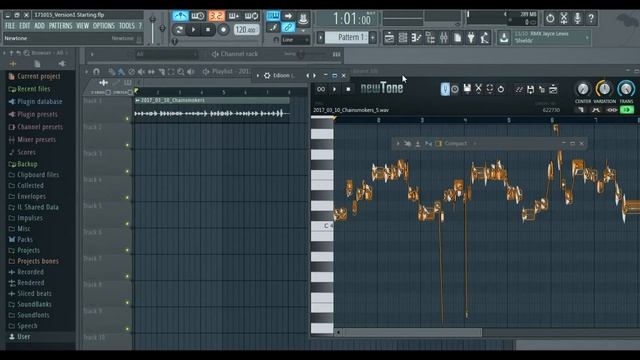Open the Channel rack view icon

point(403,38)
